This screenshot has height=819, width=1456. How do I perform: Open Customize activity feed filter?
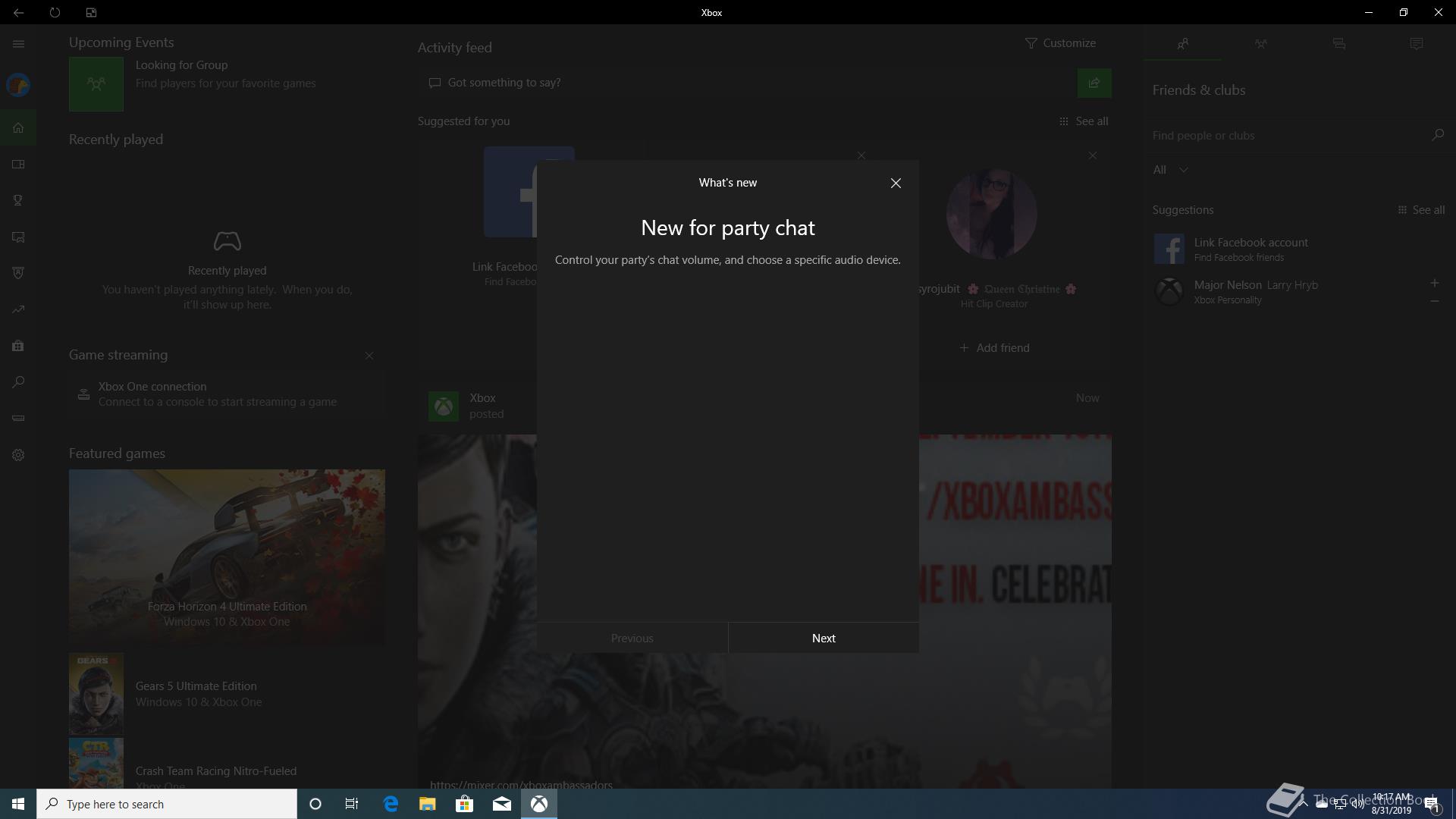point(1060,43)
